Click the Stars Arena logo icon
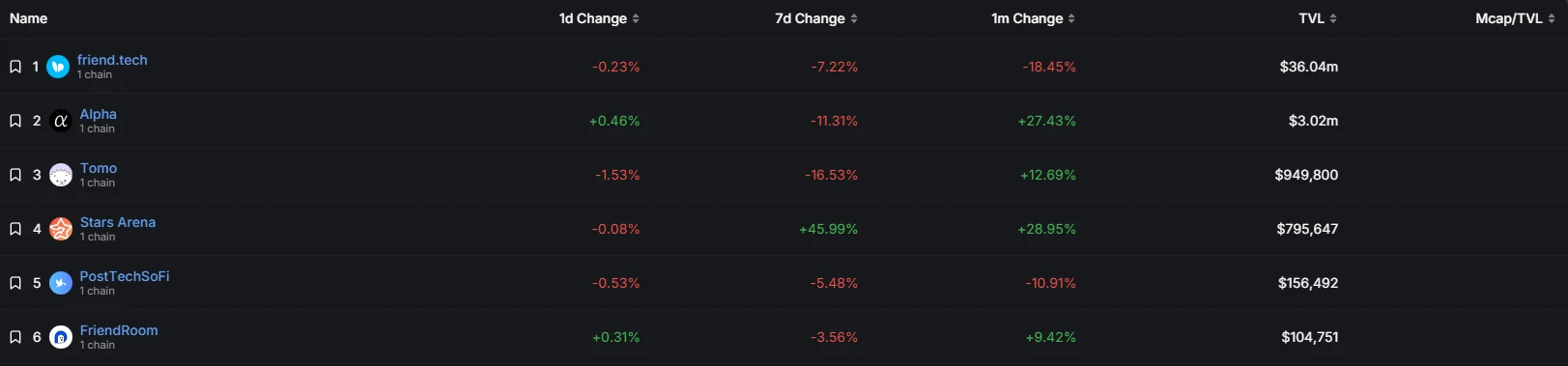 (61, 229)
